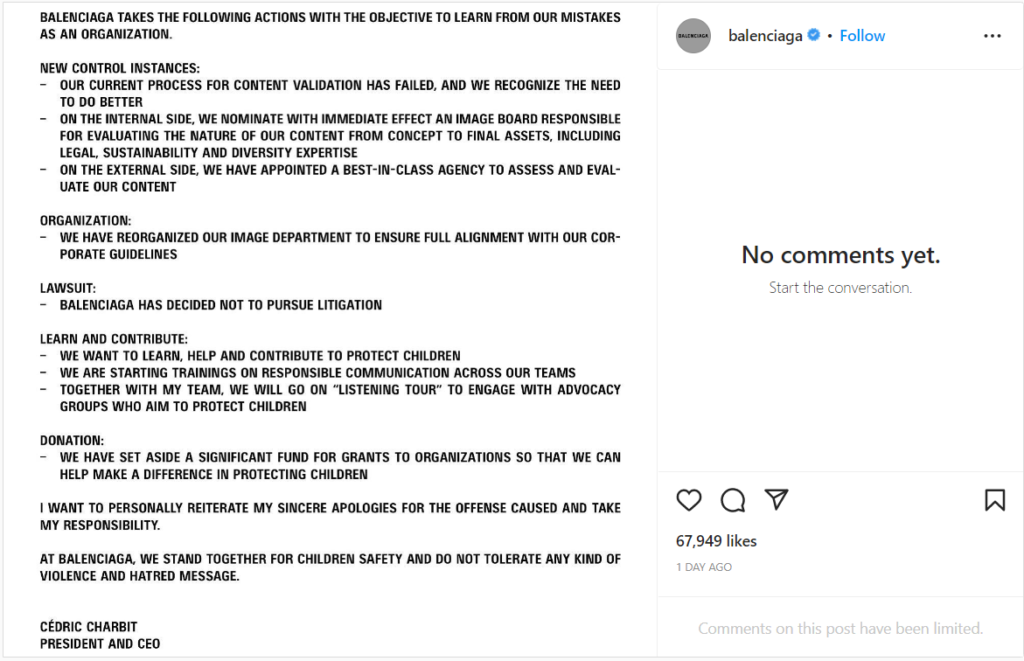Open more options three-dot menu
The height and width of the screenshot is (661, 1024).
coord(992,36)
